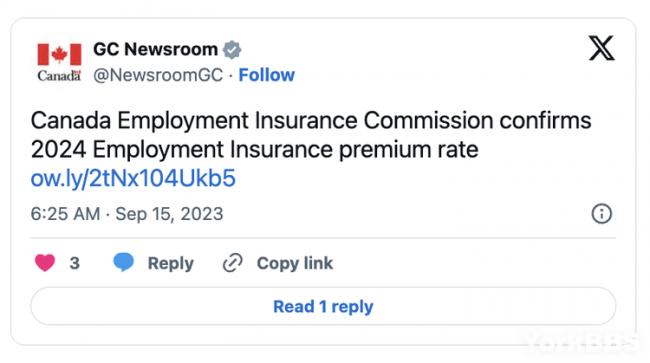Click the Reply text label
The height and width of the screenshot is (363, 650).
[x=171, y=263]
